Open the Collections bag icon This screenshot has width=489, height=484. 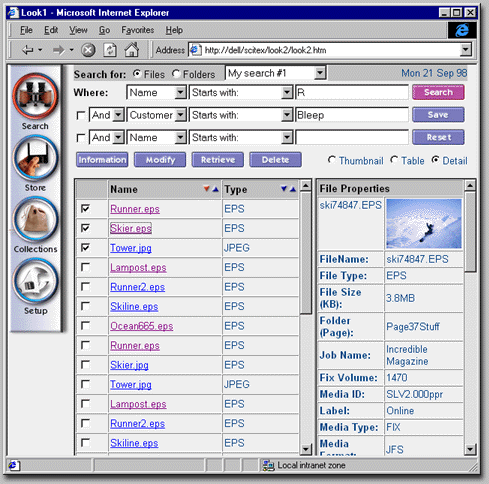[x=35, y=219]
